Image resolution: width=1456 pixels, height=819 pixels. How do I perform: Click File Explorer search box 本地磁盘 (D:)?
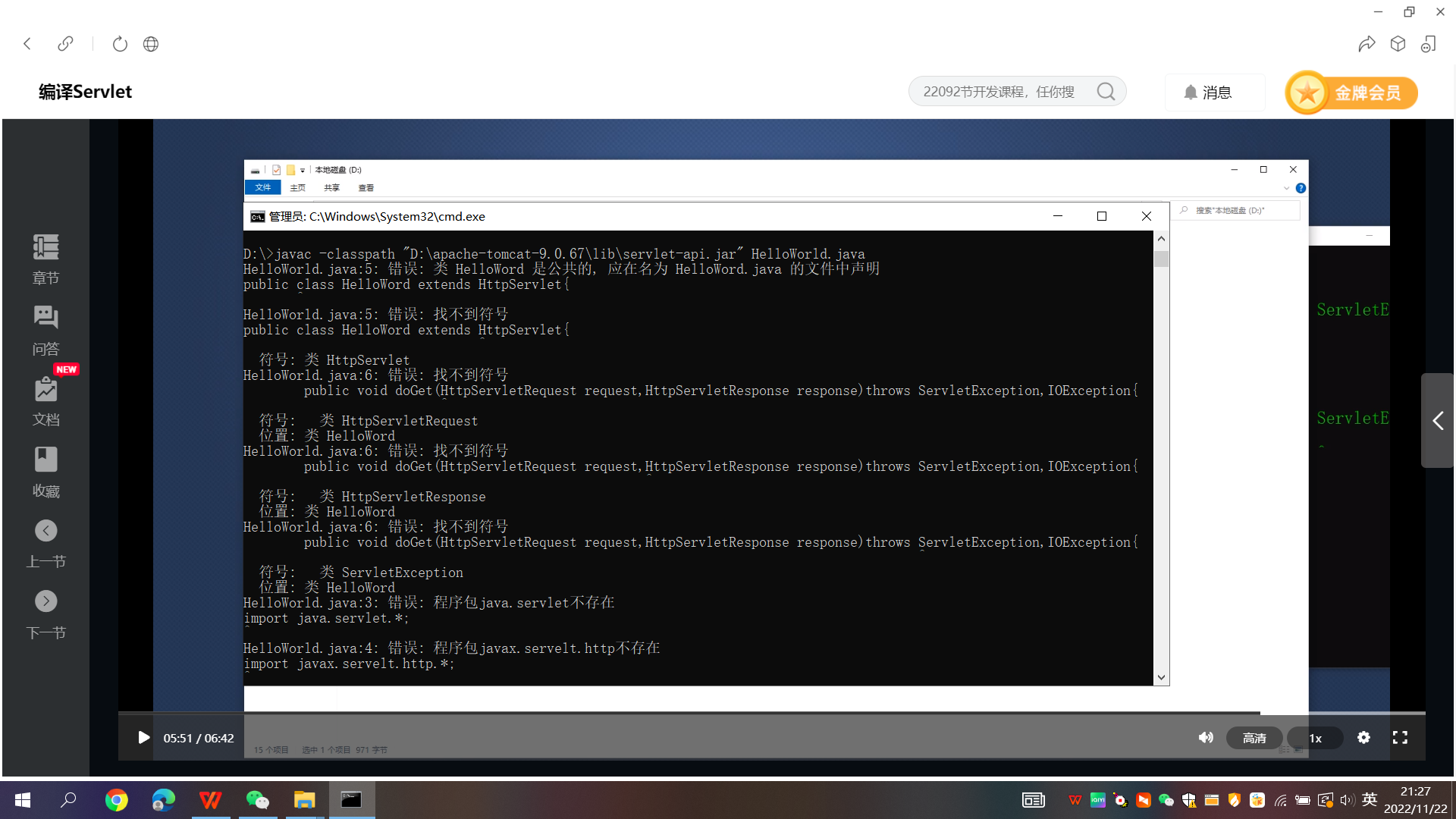(1236, 210)
